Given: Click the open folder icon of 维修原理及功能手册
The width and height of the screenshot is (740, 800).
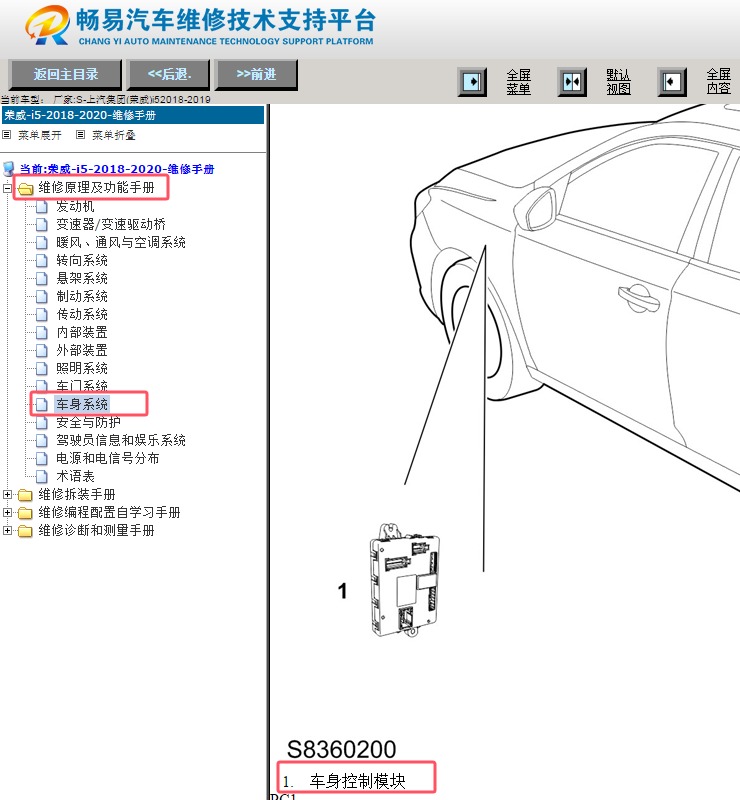Looking at the screenshot, I should (x=24, y=189).
